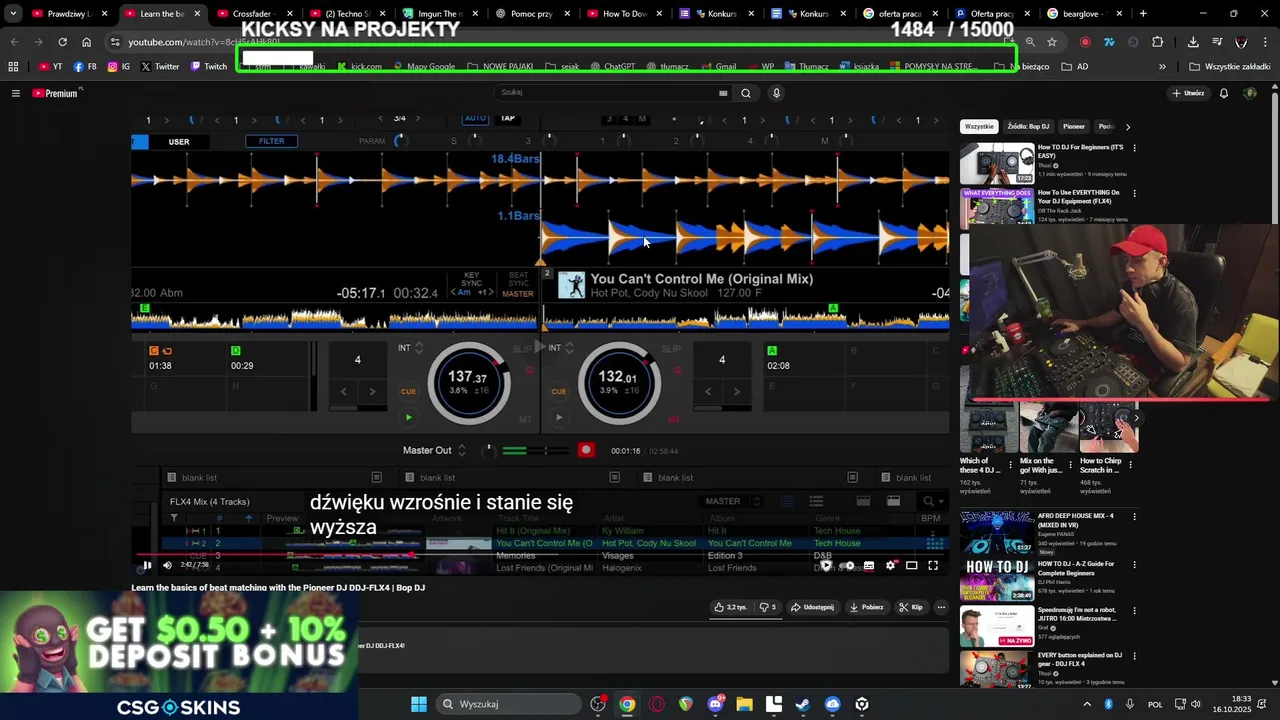The height and width of the screenshot is (720, 1280).
Task: Reload the page
Action: tap(62, 42)
